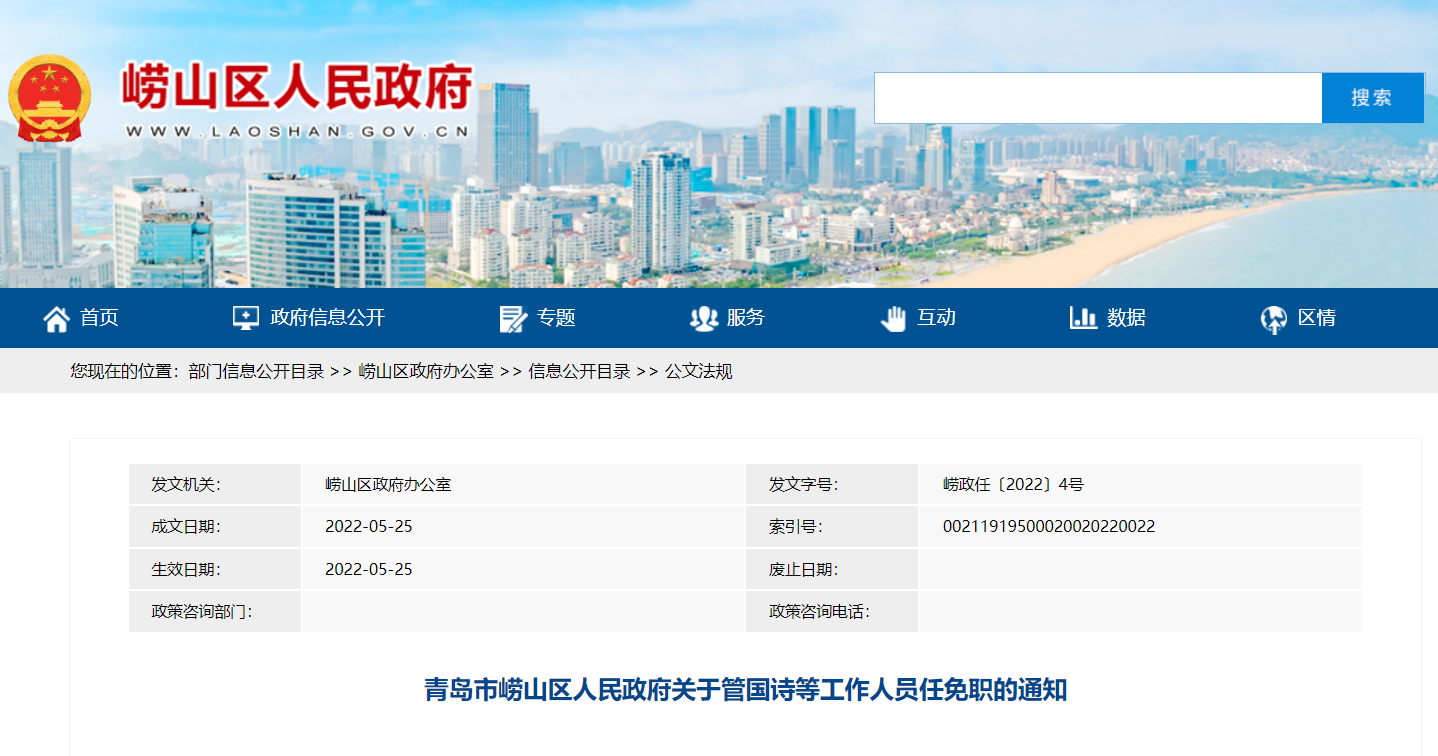This screenshot has width=1438, height=756.
Task: Navigate to the 公文法规 breadcrumb link
Action: point(699,371)
